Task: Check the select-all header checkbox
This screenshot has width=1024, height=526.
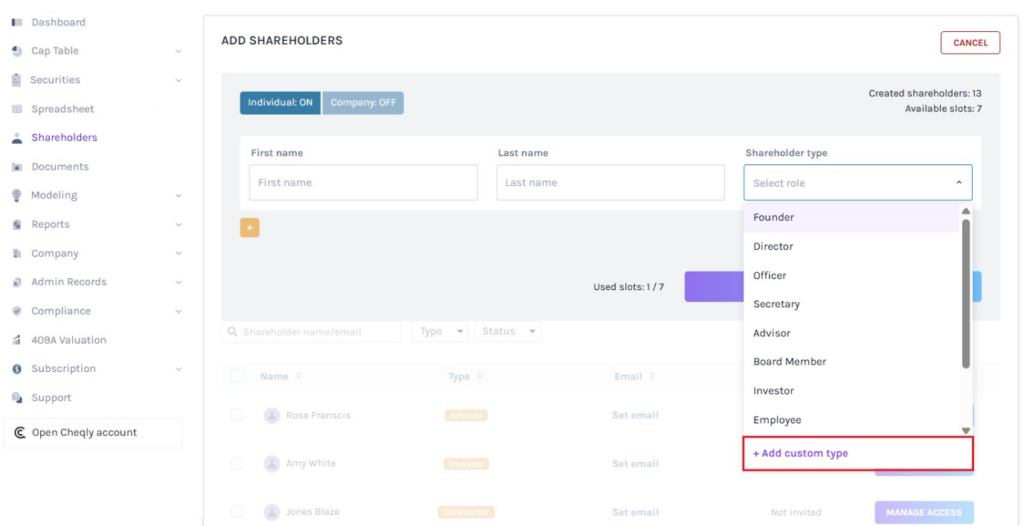Action: (x=236, y=376)
